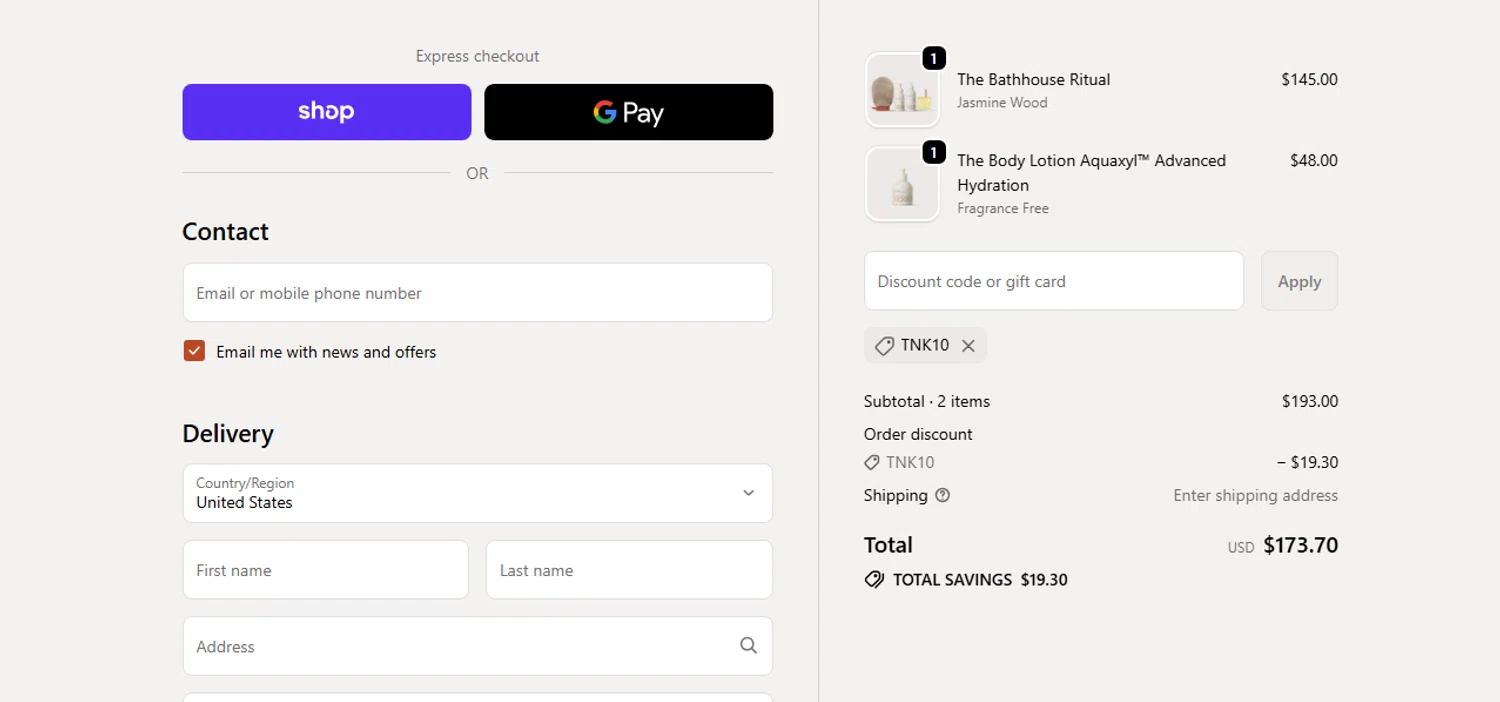Click the Subtotal · 2 items label

click(927, 401)
